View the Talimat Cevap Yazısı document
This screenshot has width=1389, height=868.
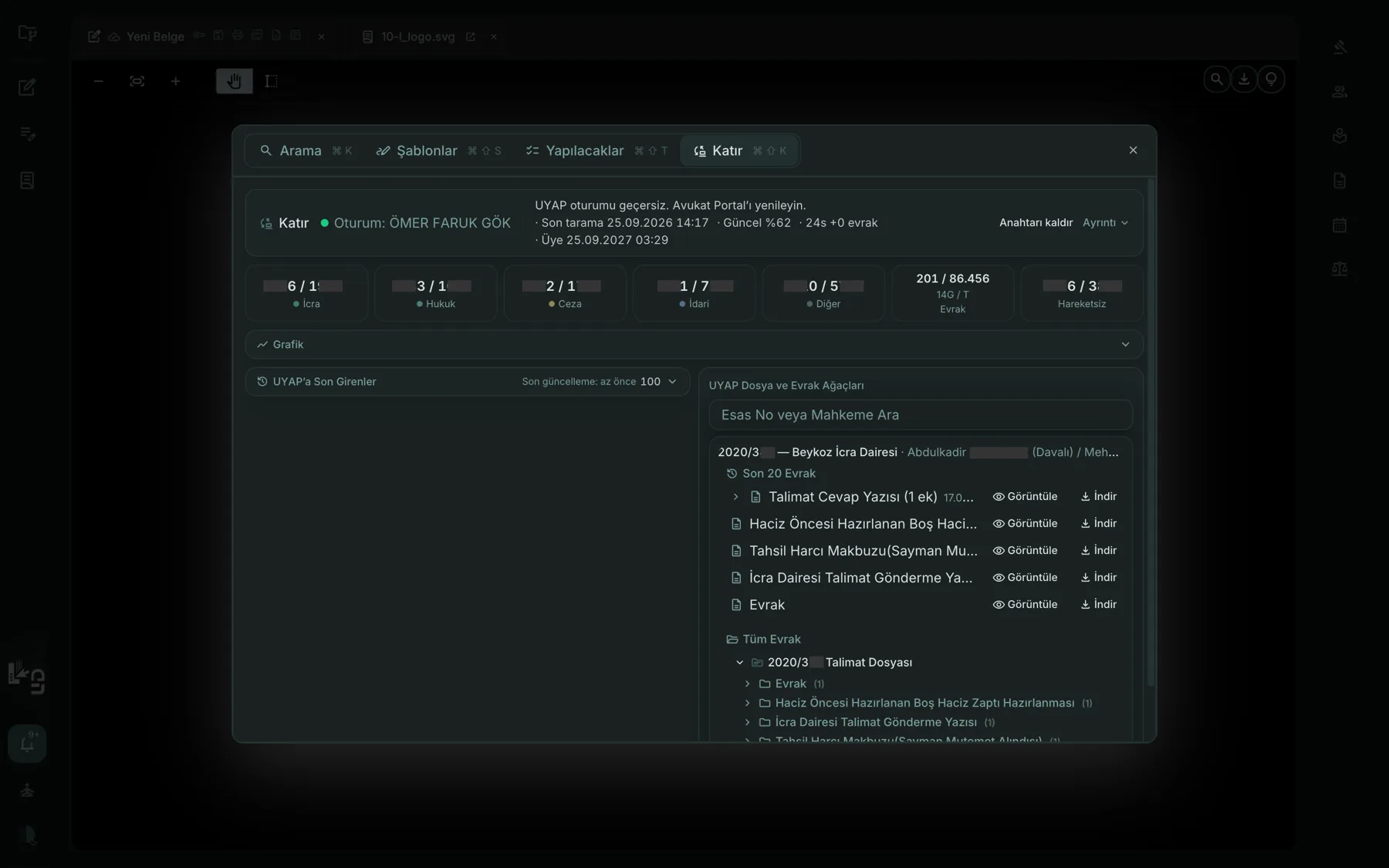tap(1025, 497)
